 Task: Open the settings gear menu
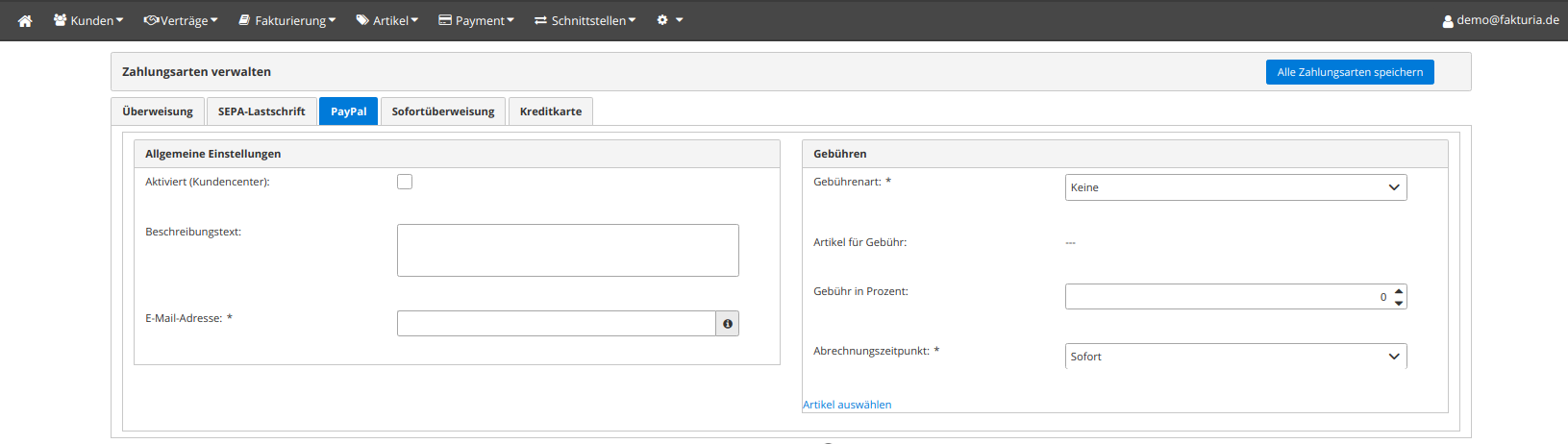(x=669, y=20)
